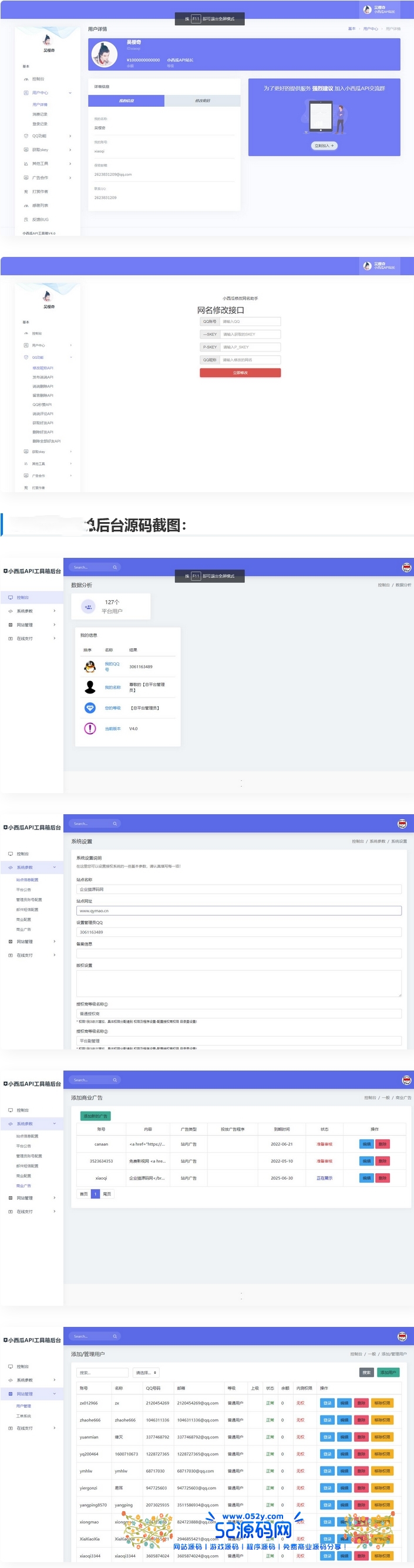Screen dimensions: 414x1568
Task: Click the P-SKEY input field
Action: coord(250,347)
